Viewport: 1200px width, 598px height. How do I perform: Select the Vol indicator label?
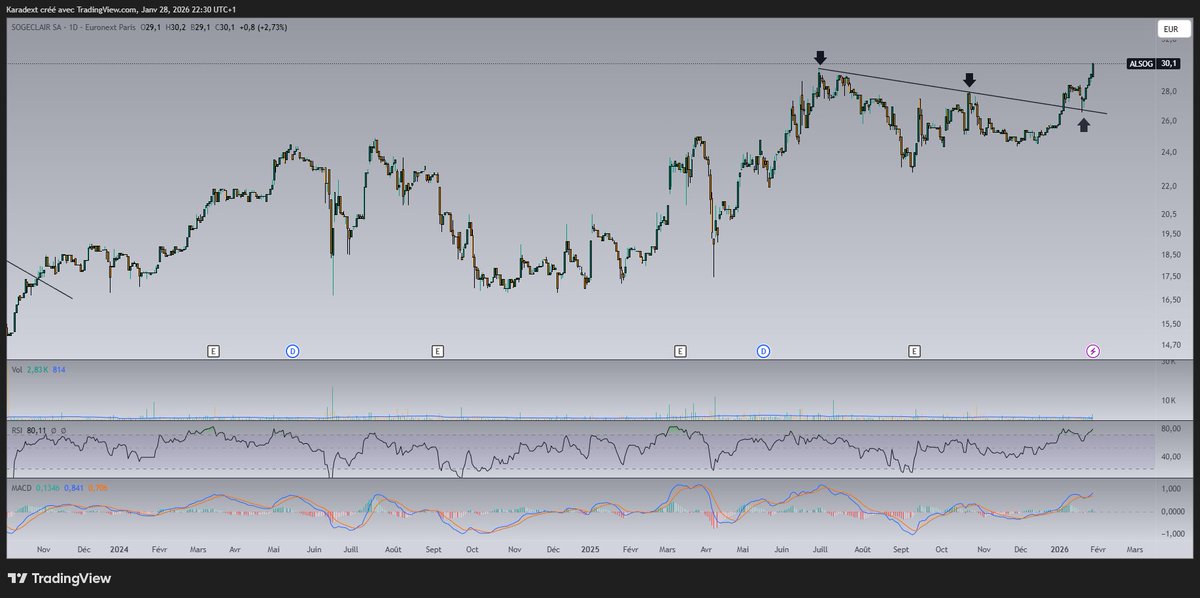tap(18, 370)
